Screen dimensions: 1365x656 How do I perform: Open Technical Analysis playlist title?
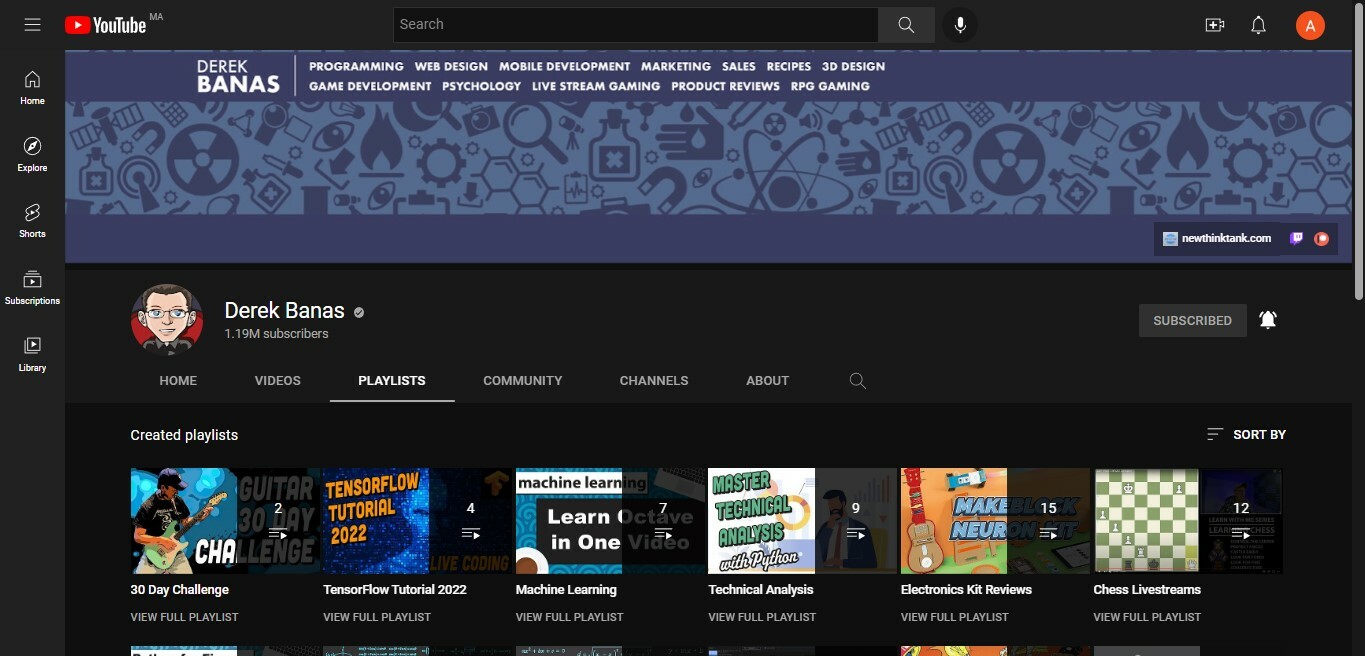(761, 590)
